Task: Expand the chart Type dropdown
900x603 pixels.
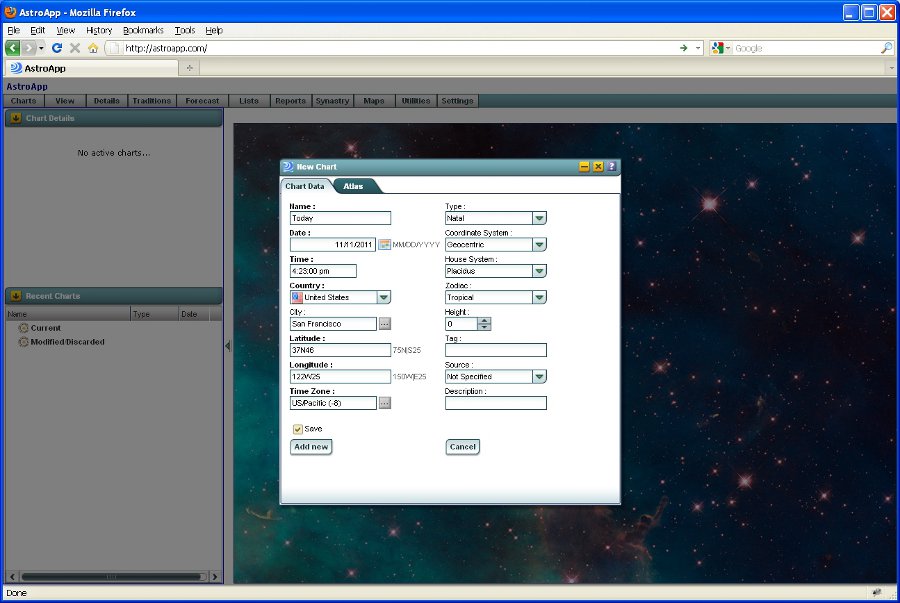Action: (x=539, y=218)
